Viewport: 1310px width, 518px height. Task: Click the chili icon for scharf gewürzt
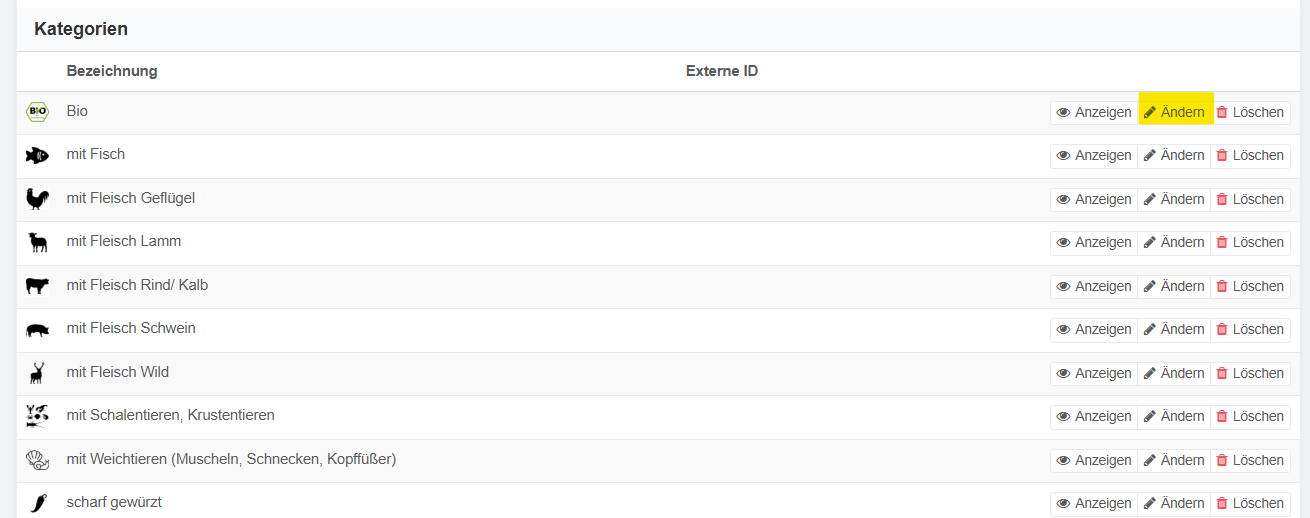[37, 503]
